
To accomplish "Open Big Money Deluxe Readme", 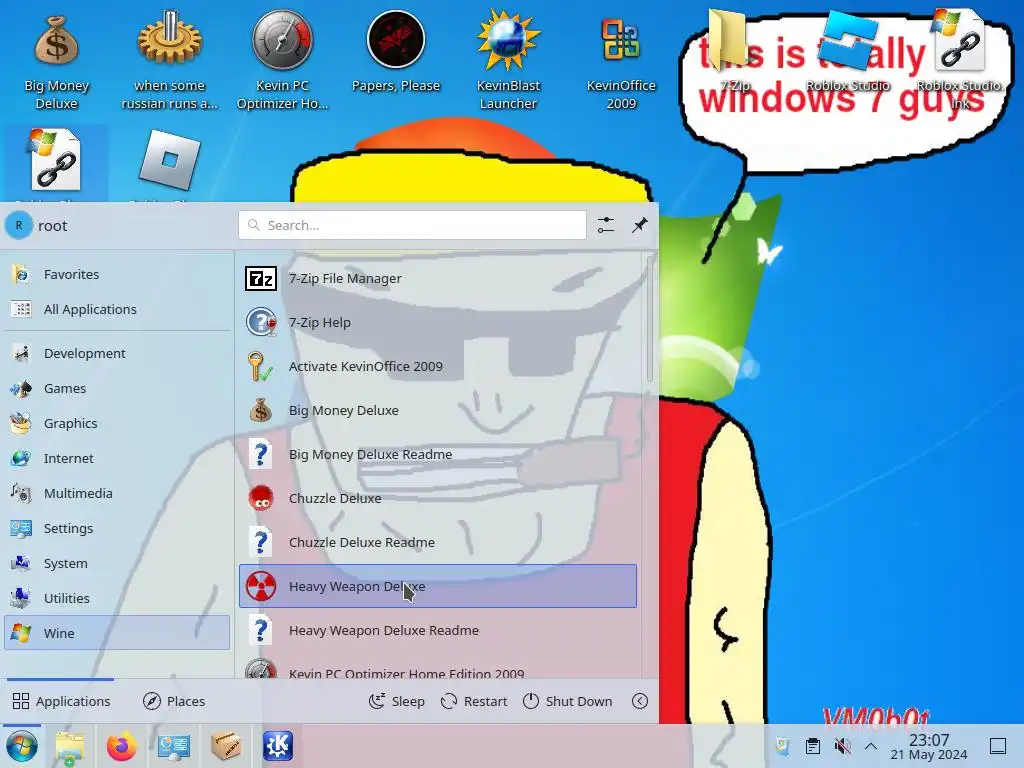I will pos(438,454).
